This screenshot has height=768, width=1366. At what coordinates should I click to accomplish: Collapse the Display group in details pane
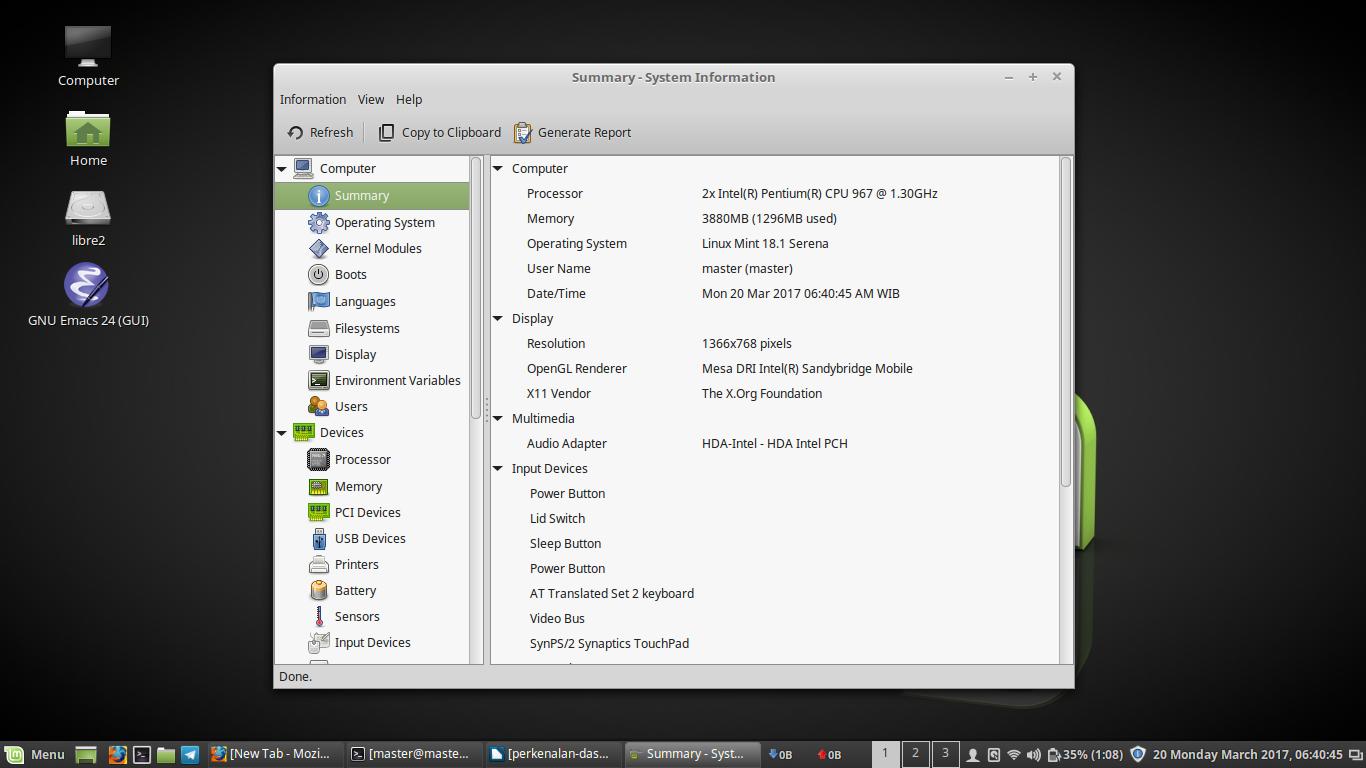498,319
